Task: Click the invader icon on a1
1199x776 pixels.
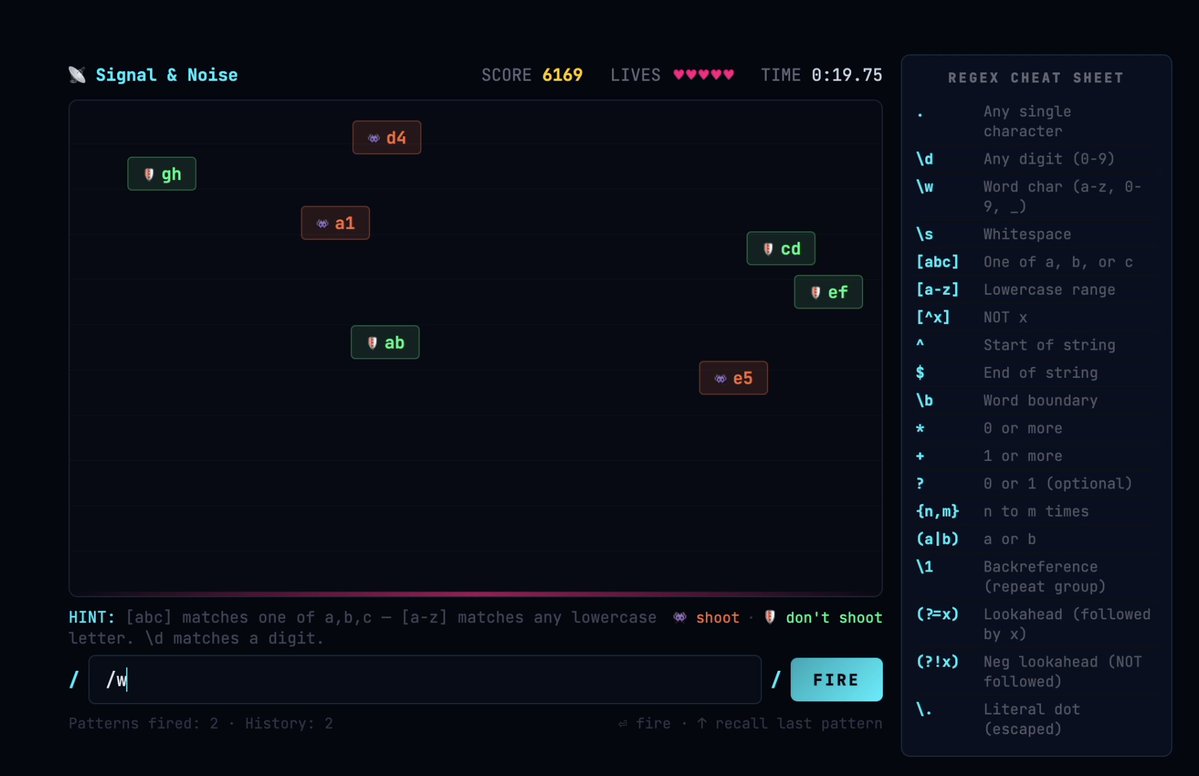Action: point(323,224)
